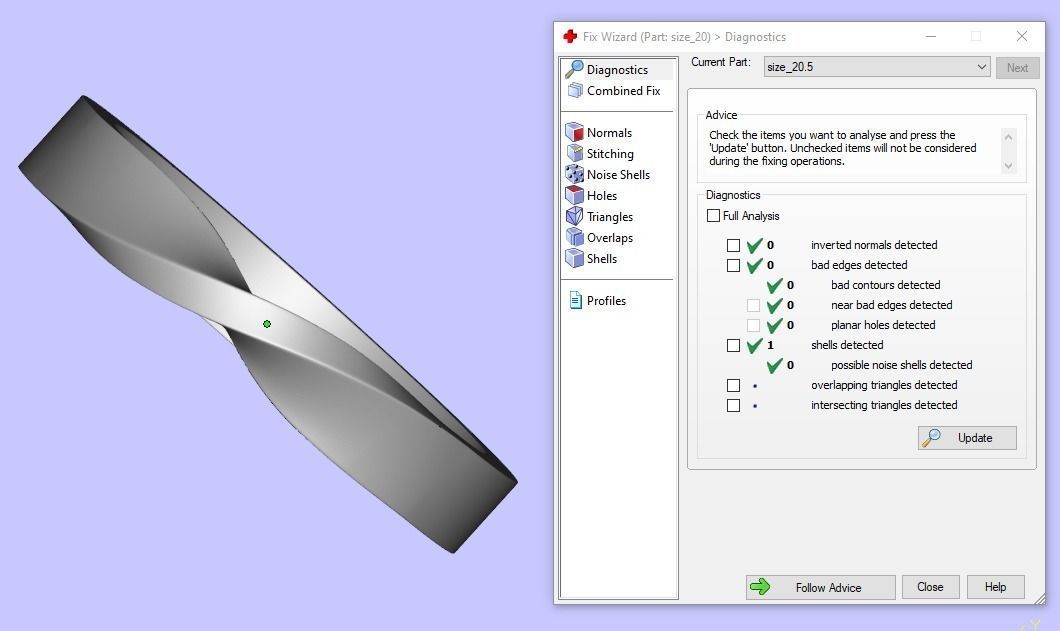The width and height of the screenshot is (1060, 631).
Task: Toggle near bad edges detected checkbox
Action: [753, 305]
